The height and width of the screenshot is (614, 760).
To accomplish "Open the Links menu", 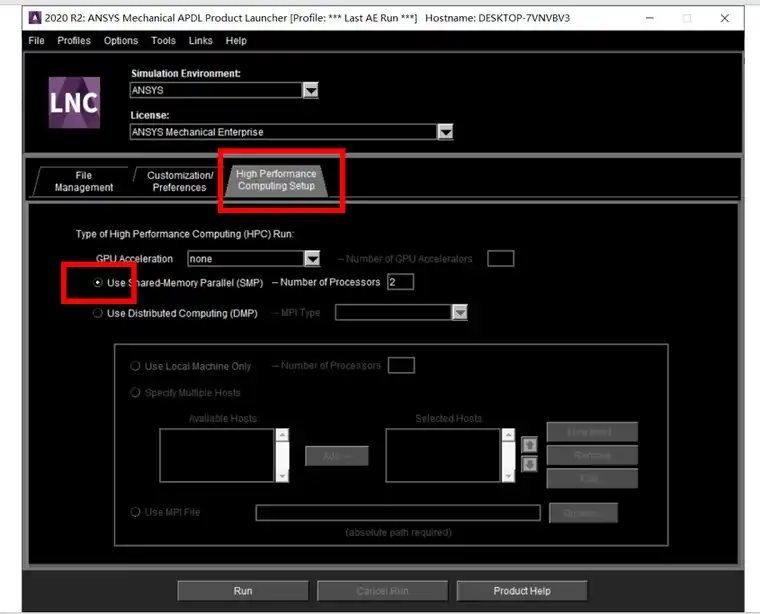I will (201, 41).
